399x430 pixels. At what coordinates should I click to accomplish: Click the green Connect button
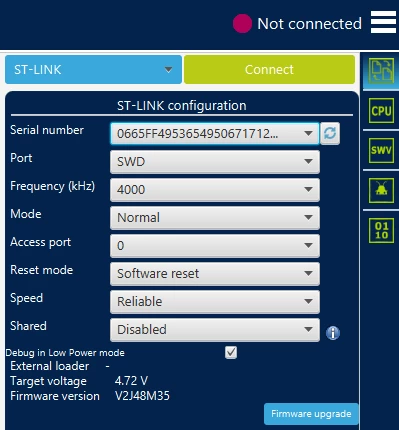tap(269, 69)
